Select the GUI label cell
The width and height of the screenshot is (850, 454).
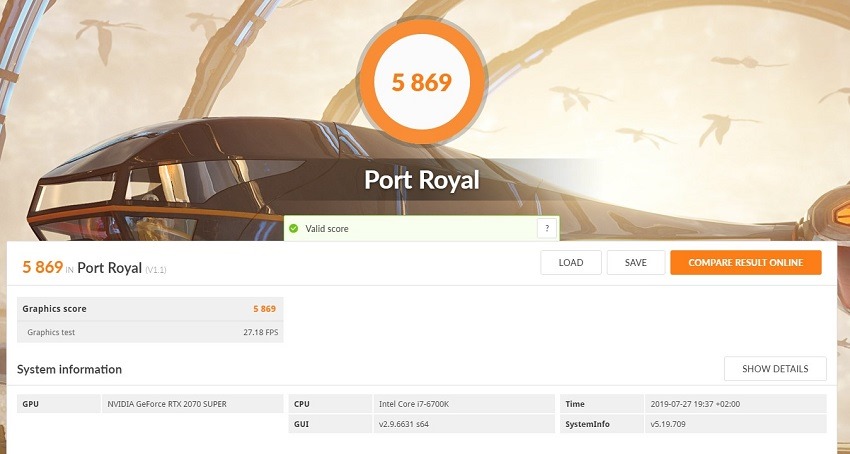(x=330, y=424)
